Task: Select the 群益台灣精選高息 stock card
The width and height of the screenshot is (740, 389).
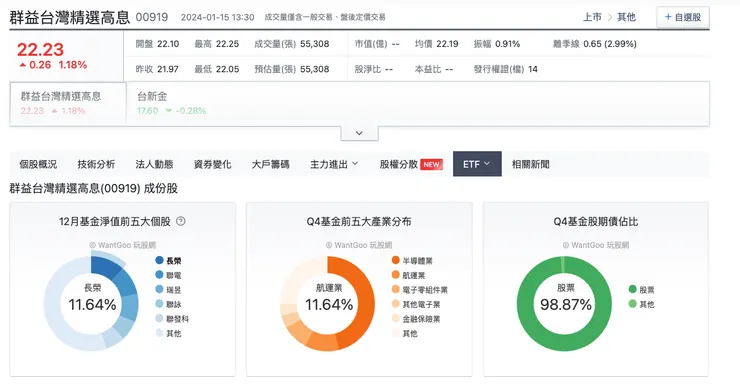Action: (68, 103)
